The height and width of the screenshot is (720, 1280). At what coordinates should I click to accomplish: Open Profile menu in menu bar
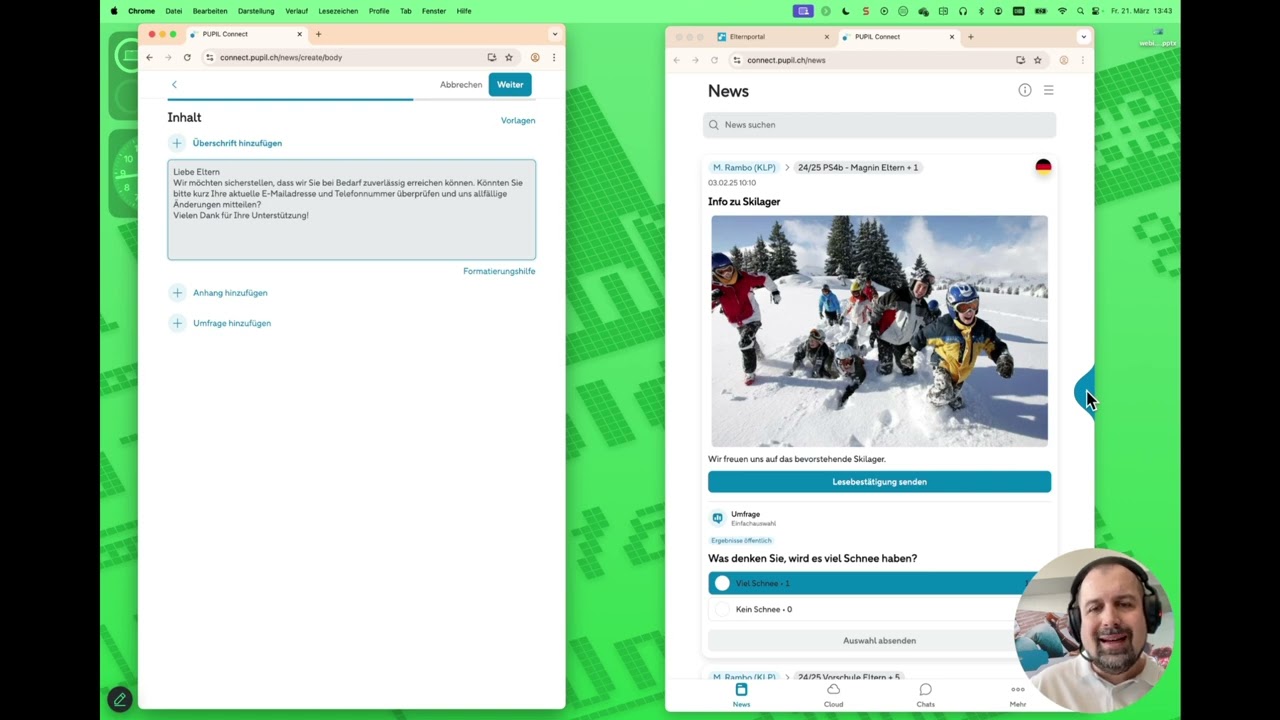379,11
